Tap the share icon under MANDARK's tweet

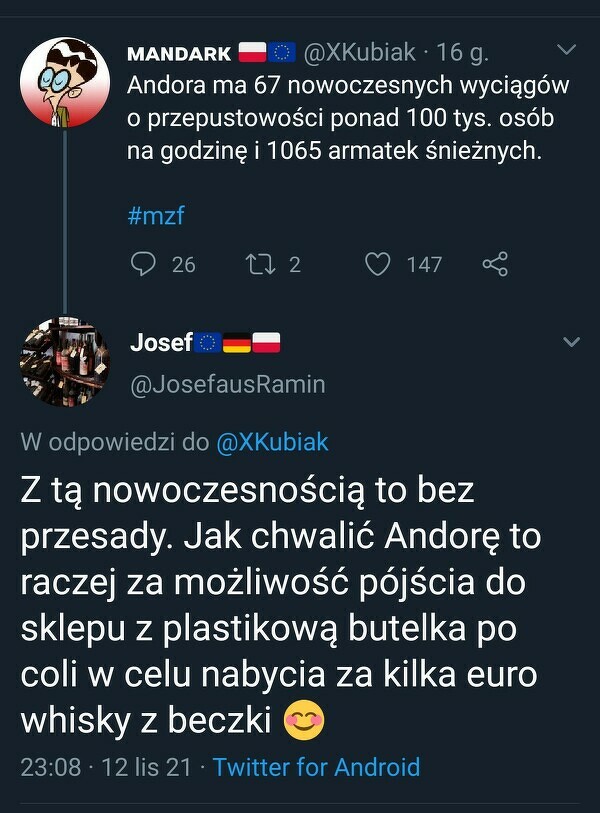[495, 264]
